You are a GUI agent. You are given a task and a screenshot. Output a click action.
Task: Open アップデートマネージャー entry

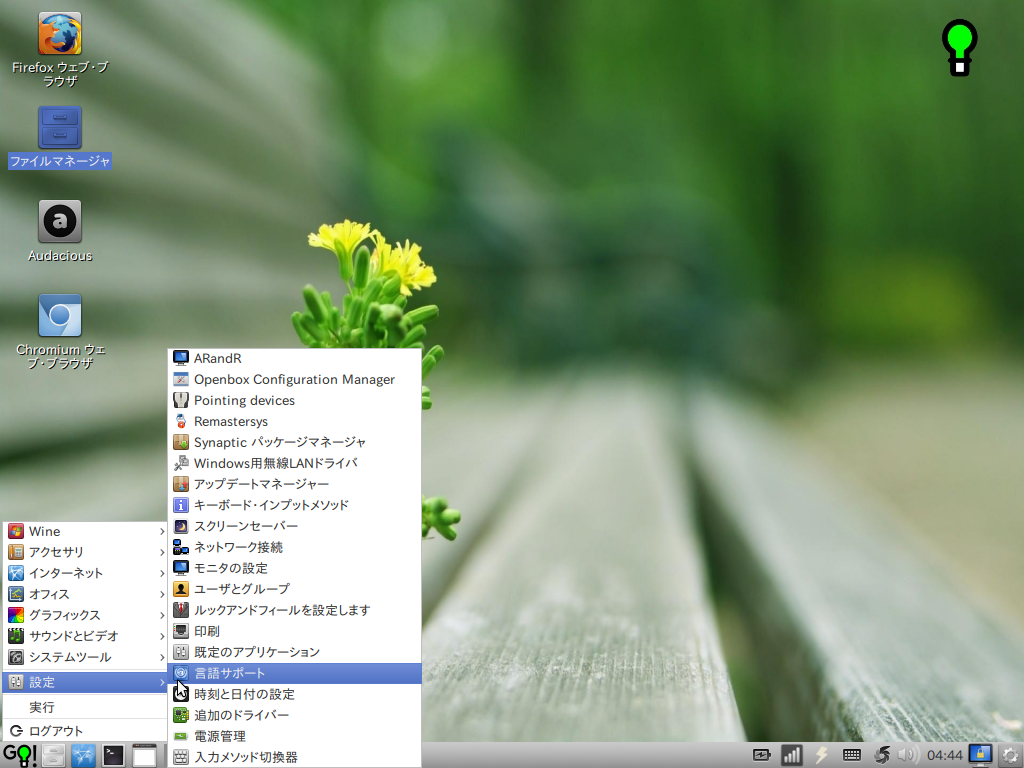(295, 484)
